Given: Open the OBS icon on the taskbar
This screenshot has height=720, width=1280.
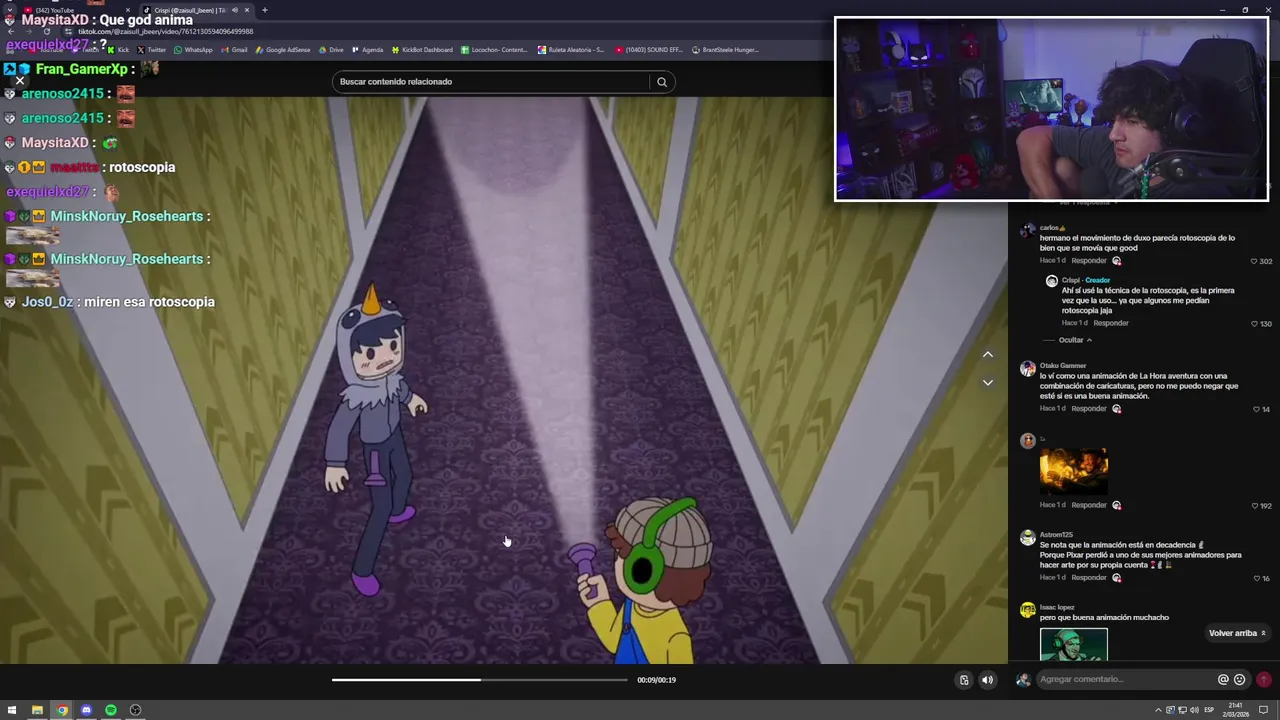Looking at the screenshot, I should pyautogui.click(x=135, y=710).
